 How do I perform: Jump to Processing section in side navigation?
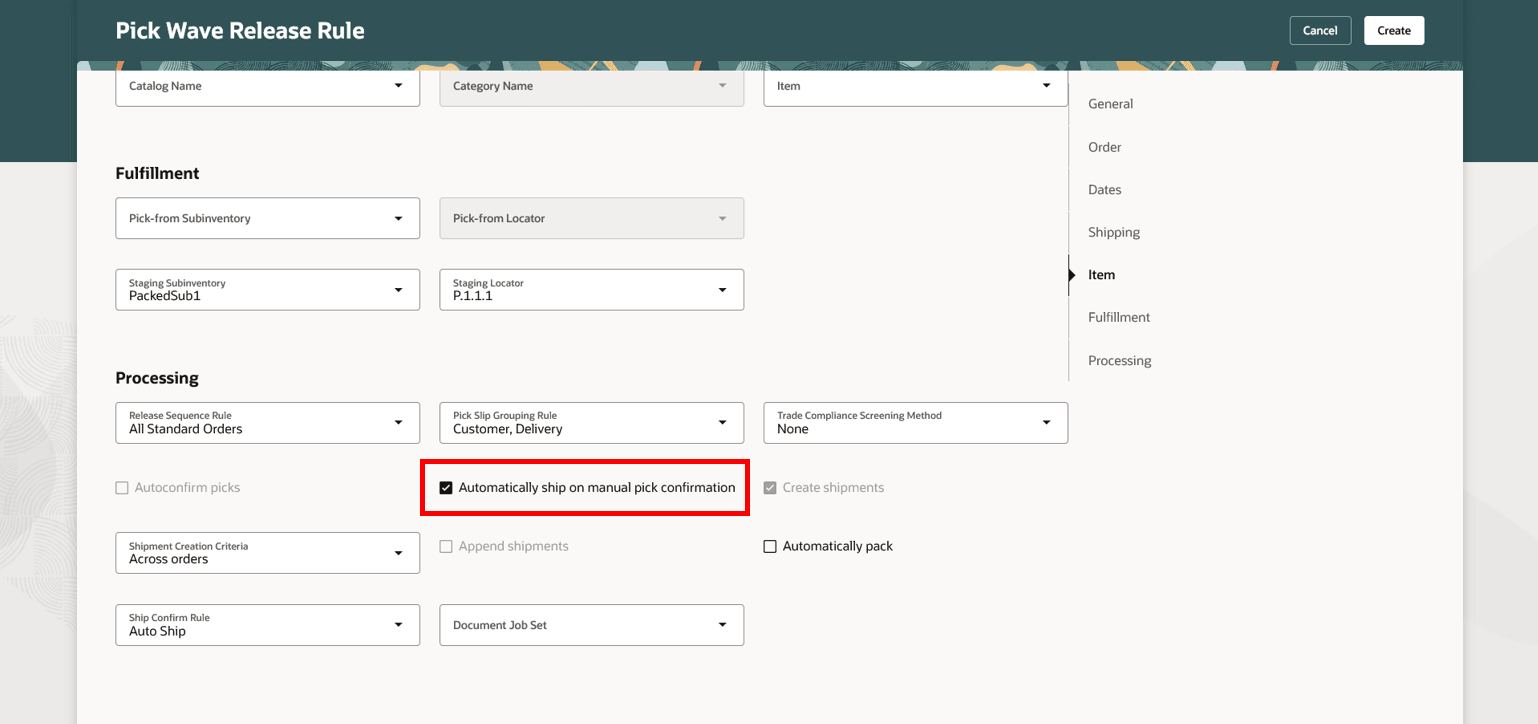(x=1120, y=360)
